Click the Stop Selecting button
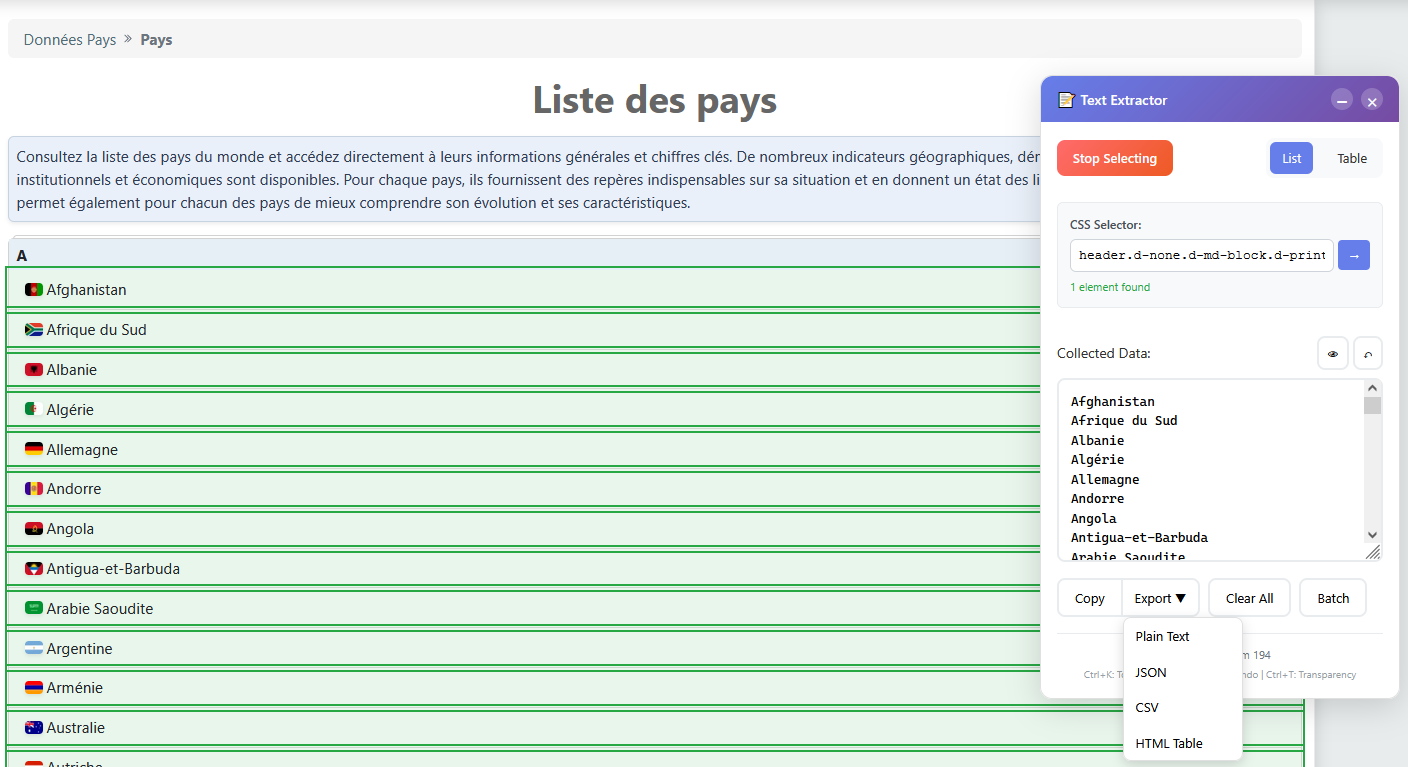1408x767 pixels. 1115,158
